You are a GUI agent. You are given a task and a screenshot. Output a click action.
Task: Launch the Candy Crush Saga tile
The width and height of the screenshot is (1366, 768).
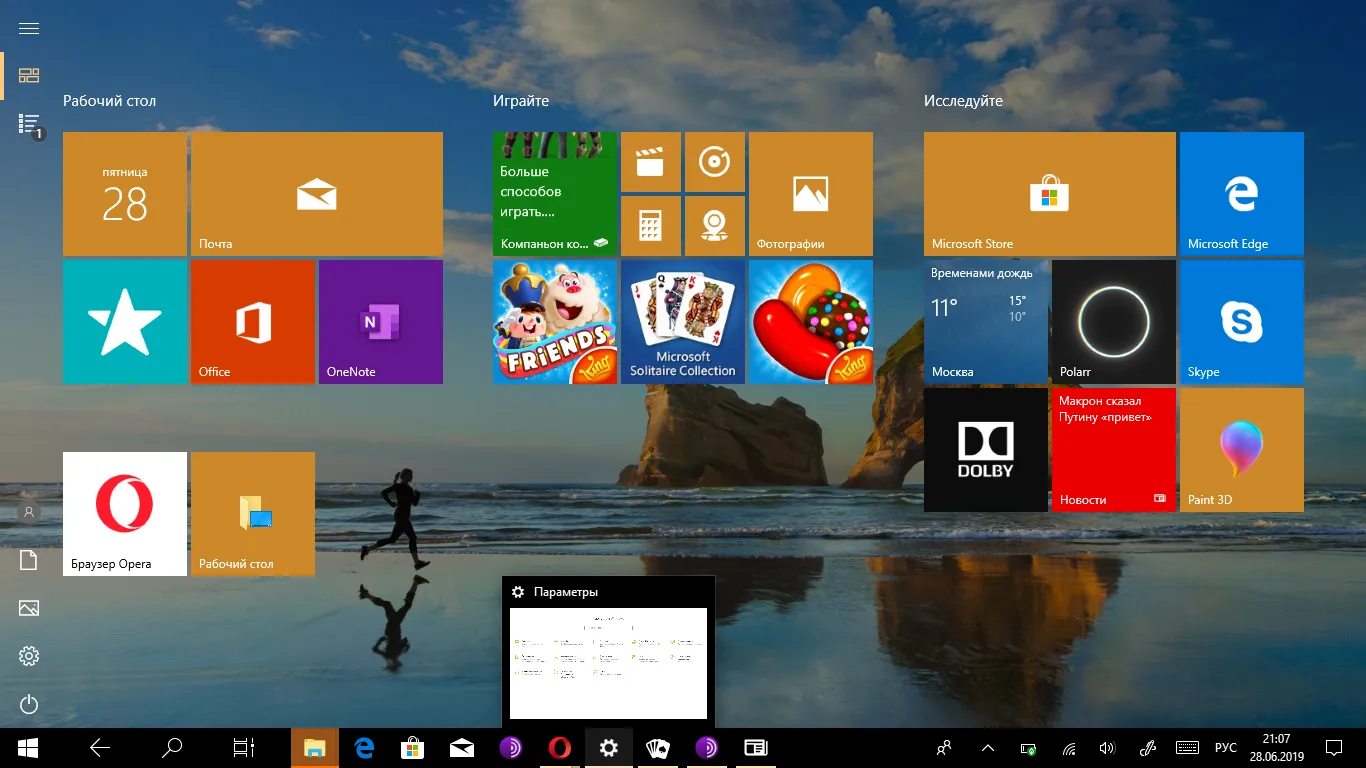coord(811,322)
